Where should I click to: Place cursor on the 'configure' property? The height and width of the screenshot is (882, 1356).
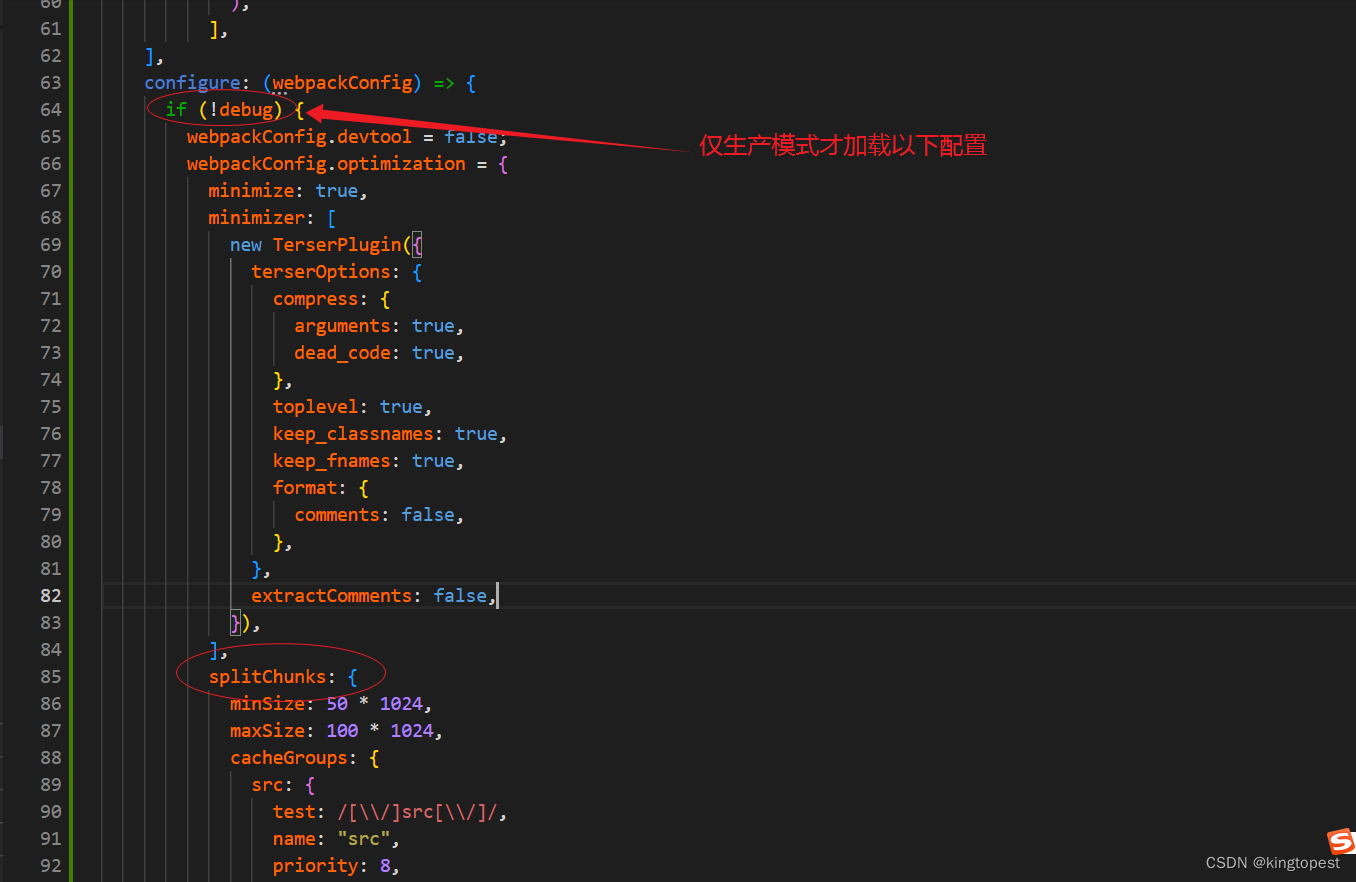click(x=192, y=82)
